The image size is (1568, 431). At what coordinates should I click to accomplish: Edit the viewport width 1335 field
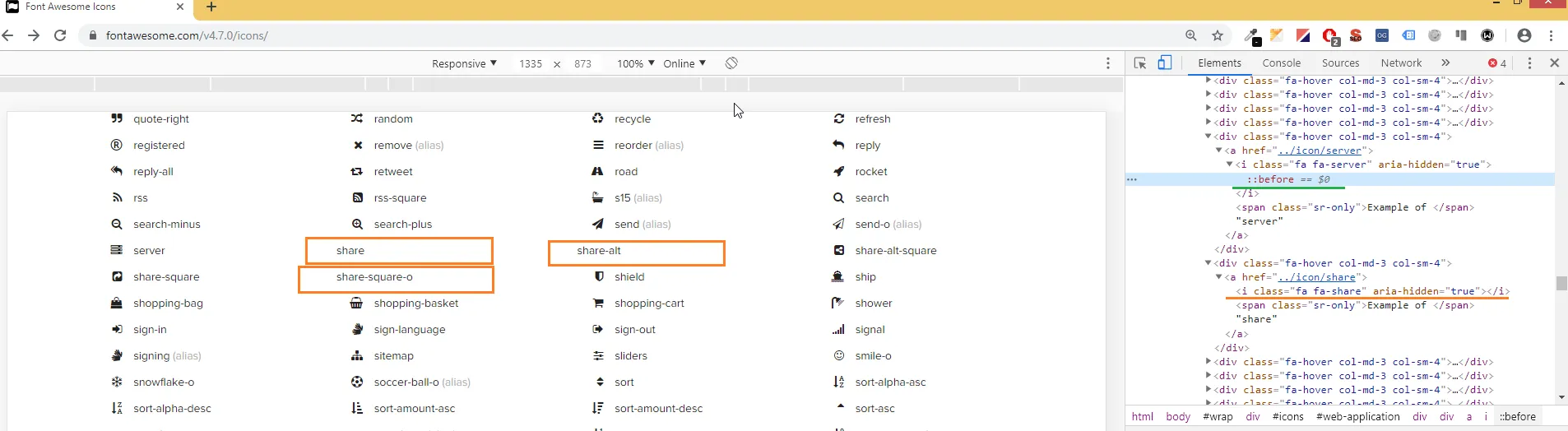coord(531,63)
